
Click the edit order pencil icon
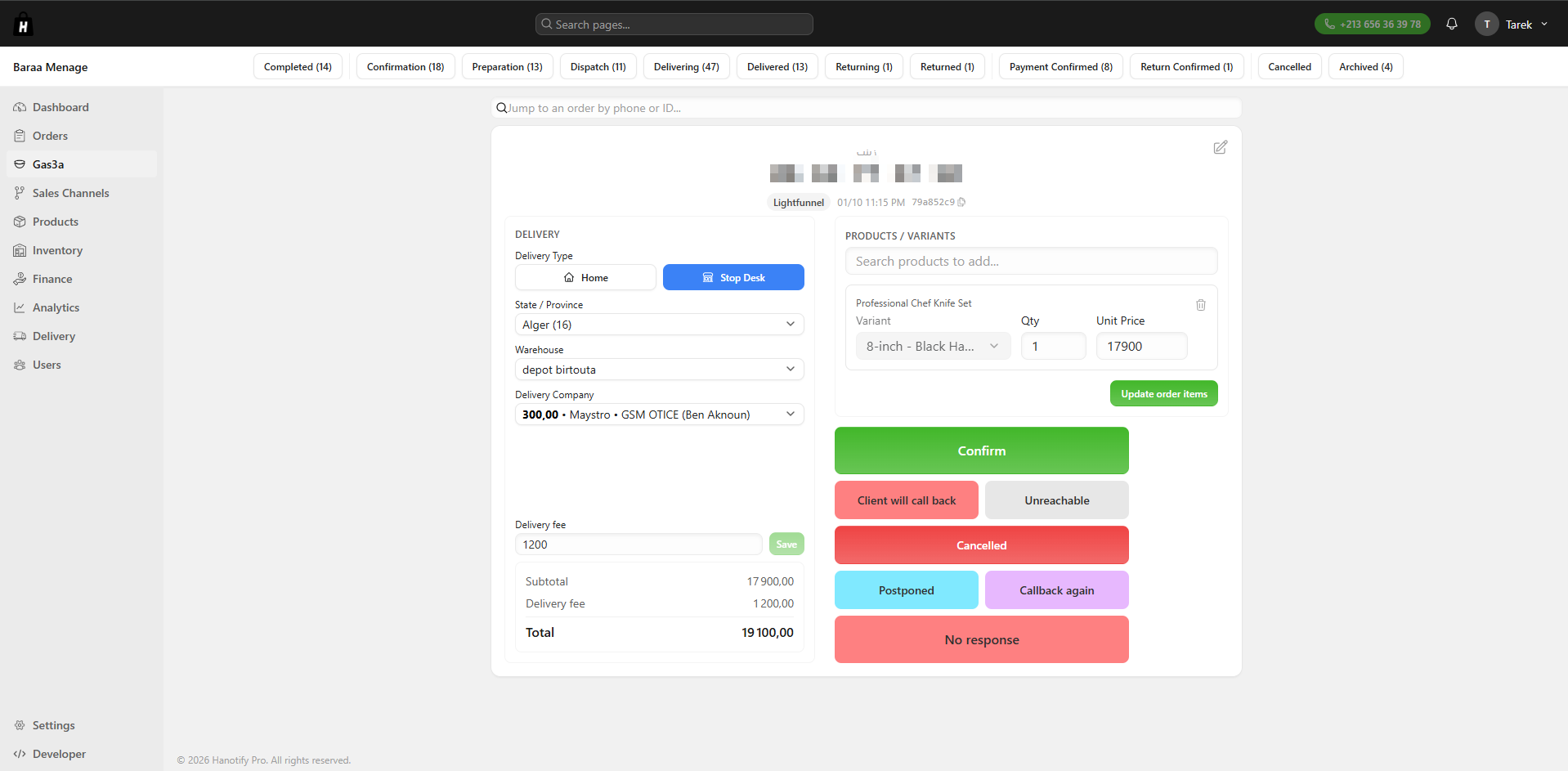pyautogui.click(x=1221, y=147)
